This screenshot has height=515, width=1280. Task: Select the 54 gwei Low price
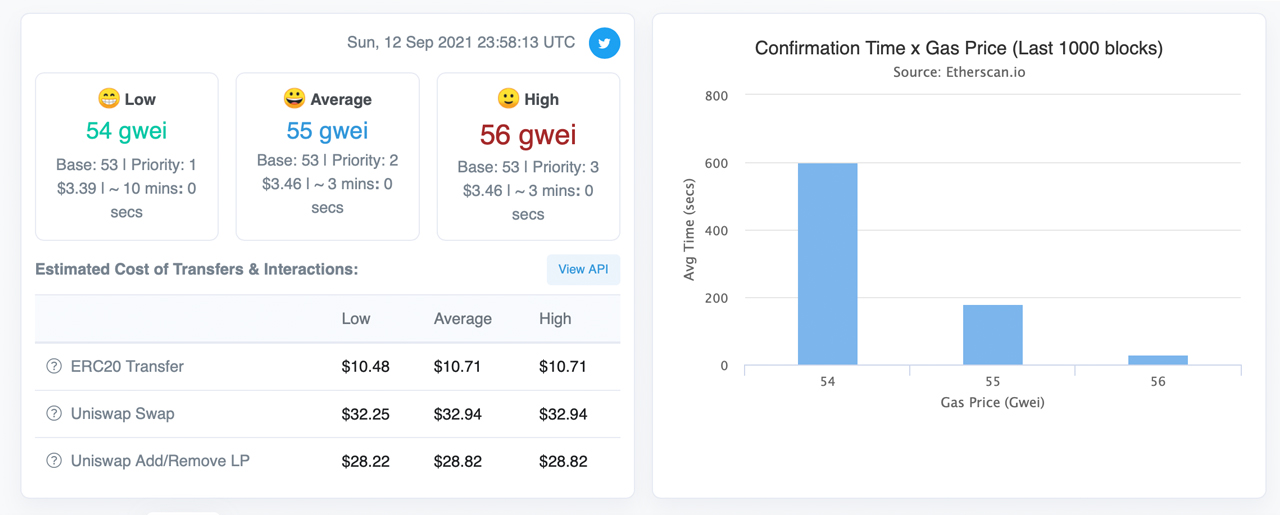coord(126,130)
